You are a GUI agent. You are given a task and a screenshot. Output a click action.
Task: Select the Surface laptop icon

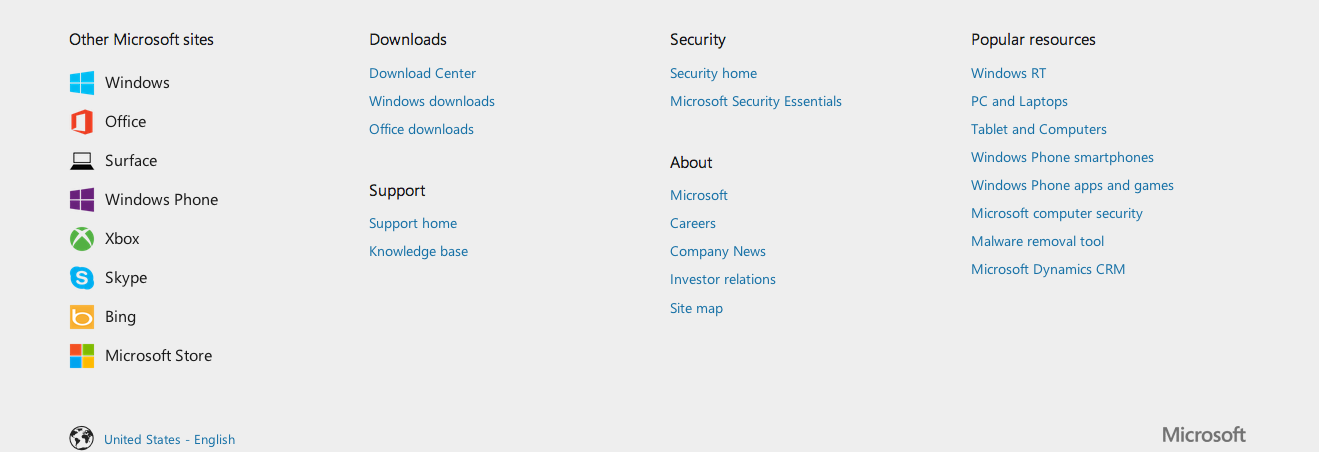click(82, 161)
